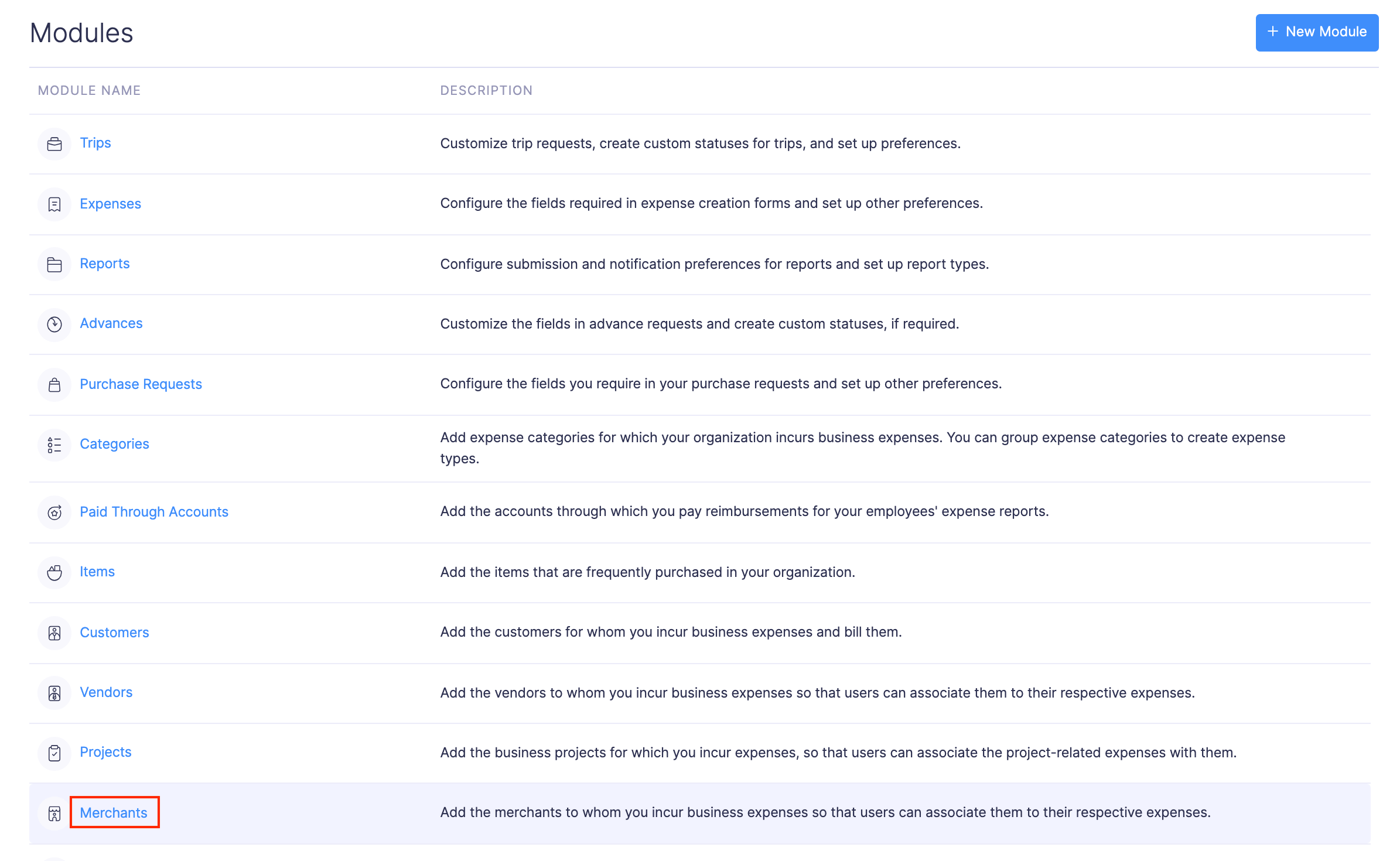Image resolution: width=1400 pixels, height=861 pixels.
Task: Click the Advances clock icon
Action: 54,324
